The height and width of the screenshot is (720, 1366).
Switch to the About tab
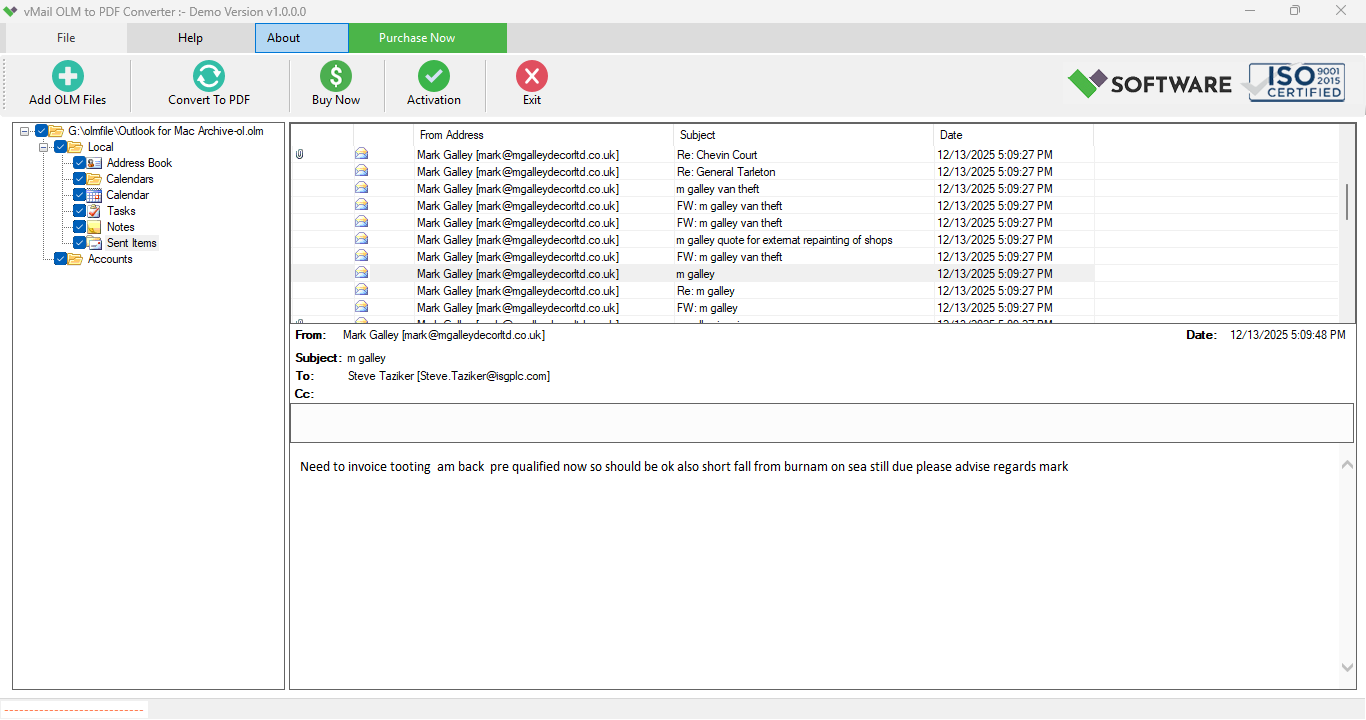[x=301, y=37]
